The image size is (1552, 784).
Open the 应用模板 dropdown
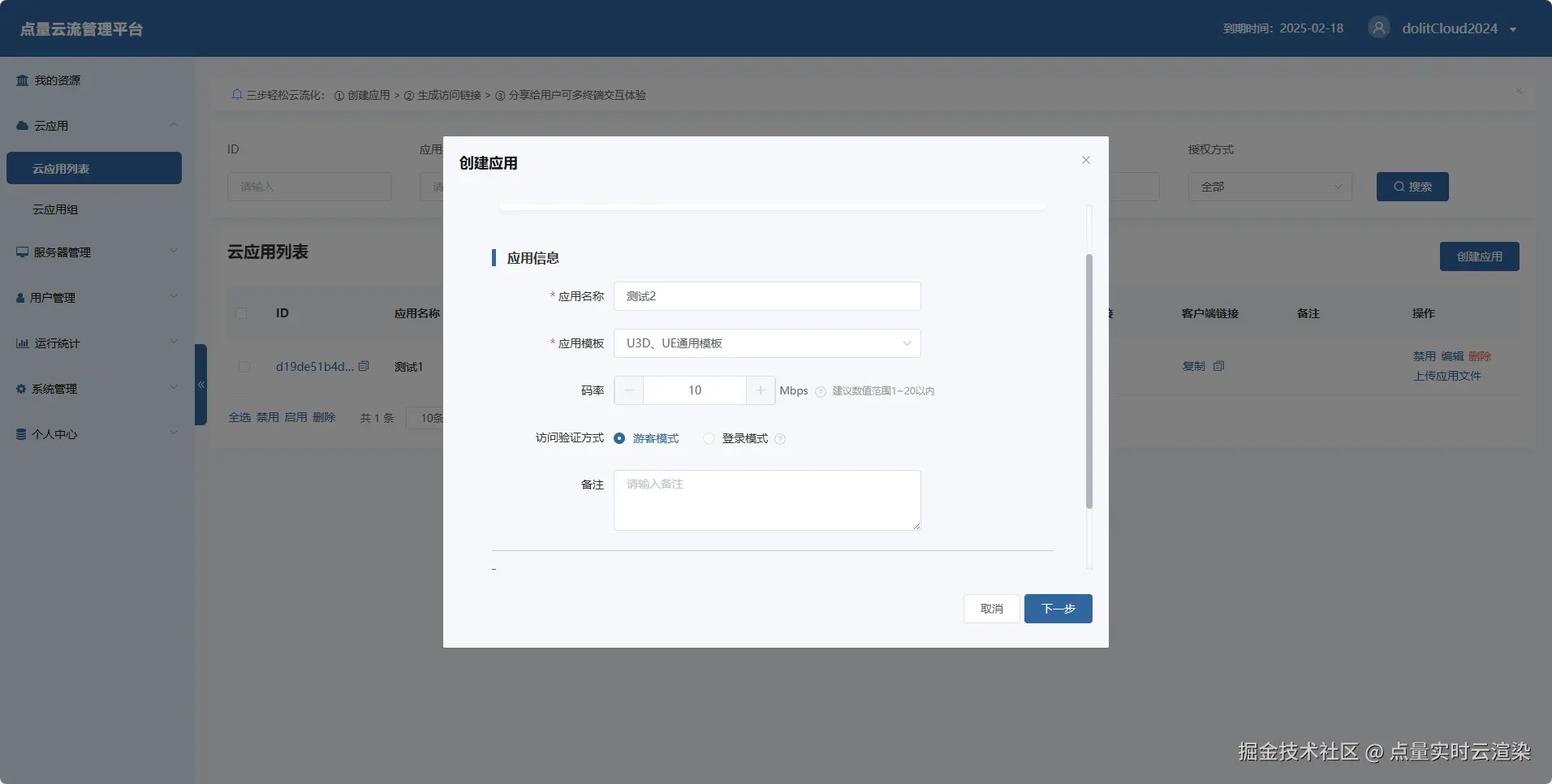(767, 343)
